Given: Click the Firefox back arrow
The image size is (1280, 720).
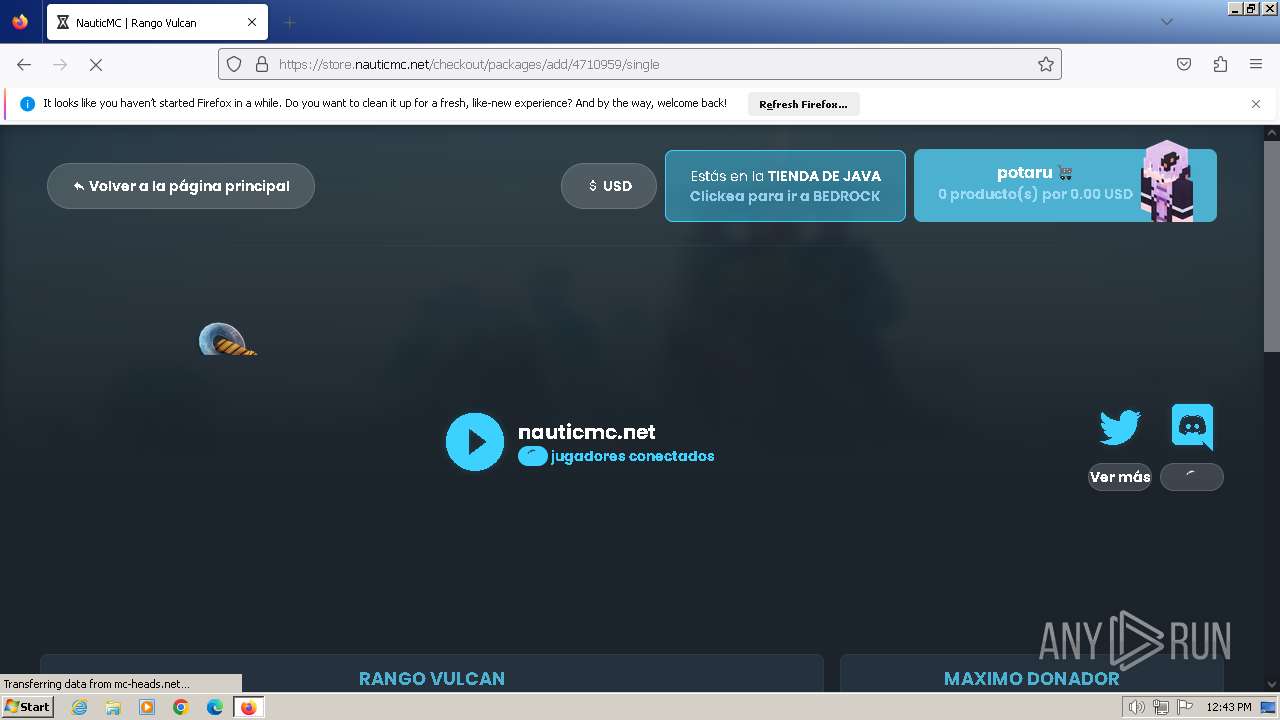Looking at the screenshot, I should (x=24, y=64).
